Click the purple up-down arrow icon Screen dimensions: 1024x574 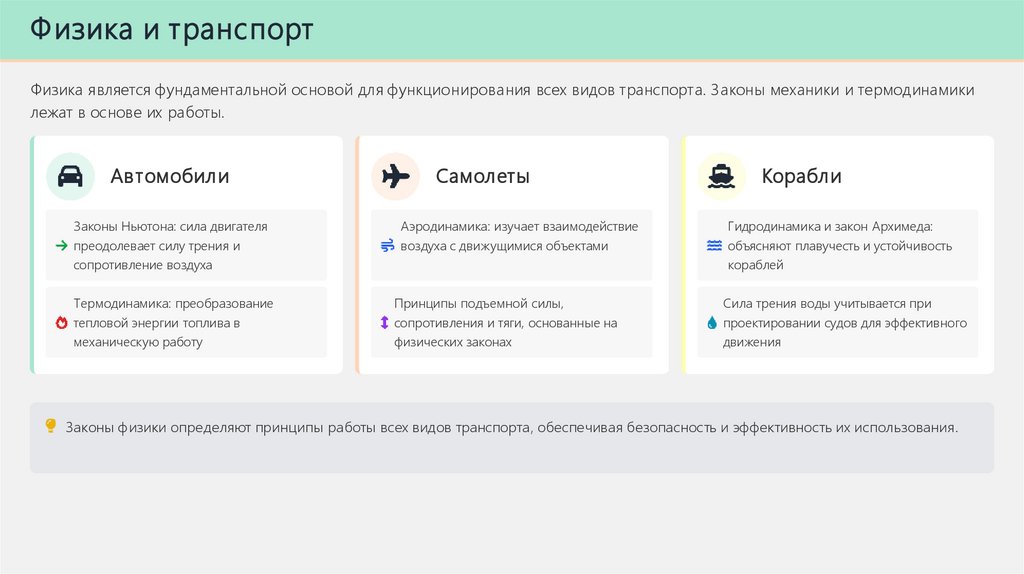click(x=384, y=323)
